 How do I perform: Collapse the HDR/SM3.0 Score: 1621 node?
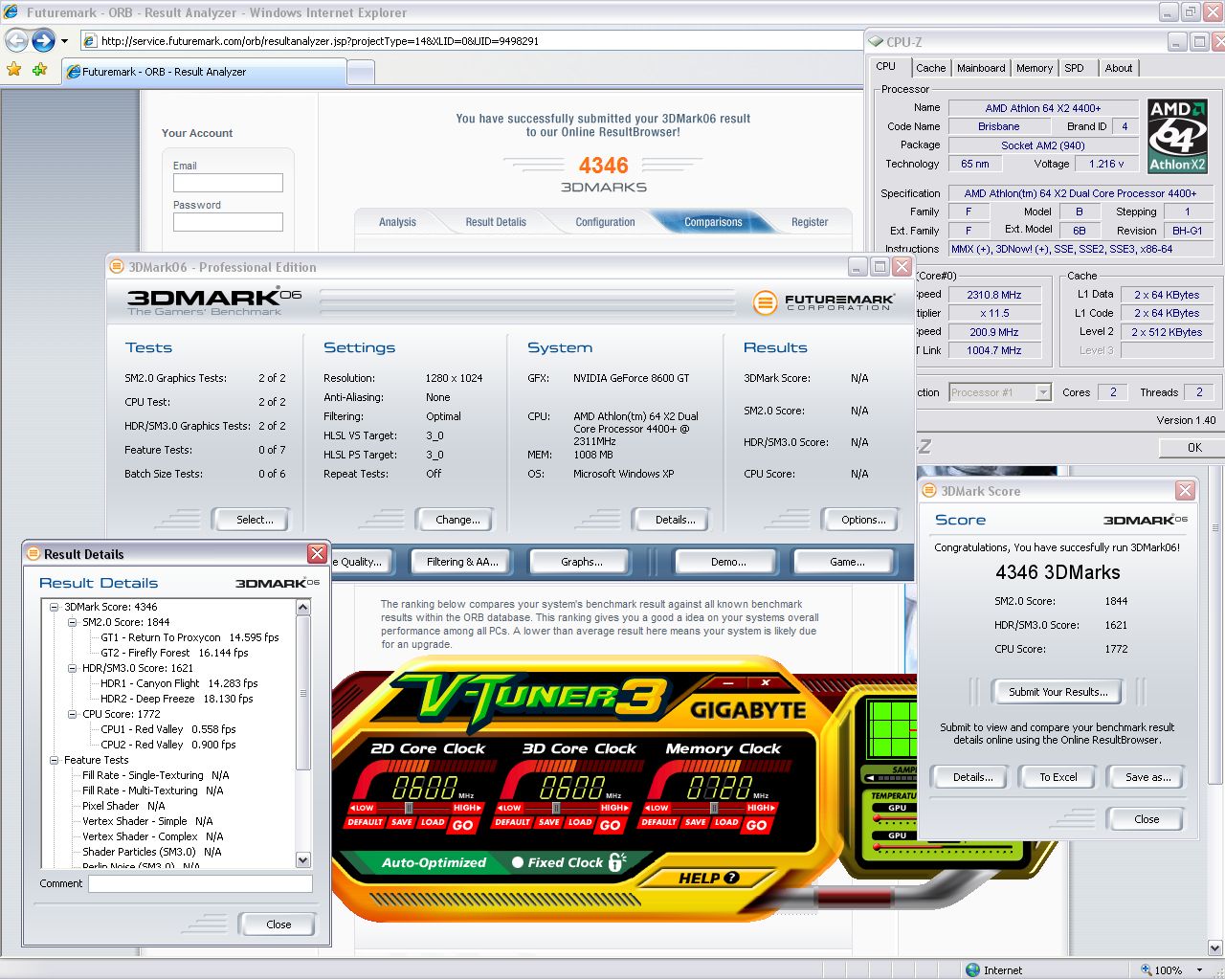coord(73,668)
